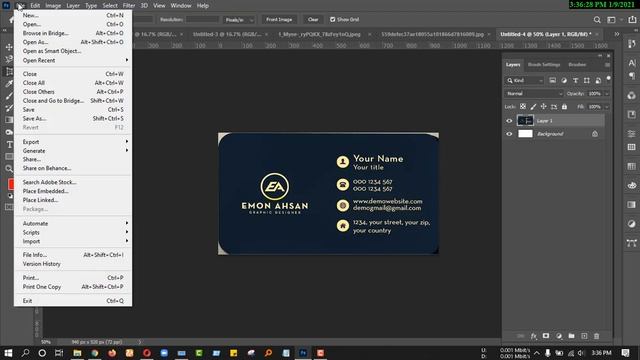Open the Opacity value dropdown arrow
This screenshot has height=360, width=640.
tap(607, 93)
